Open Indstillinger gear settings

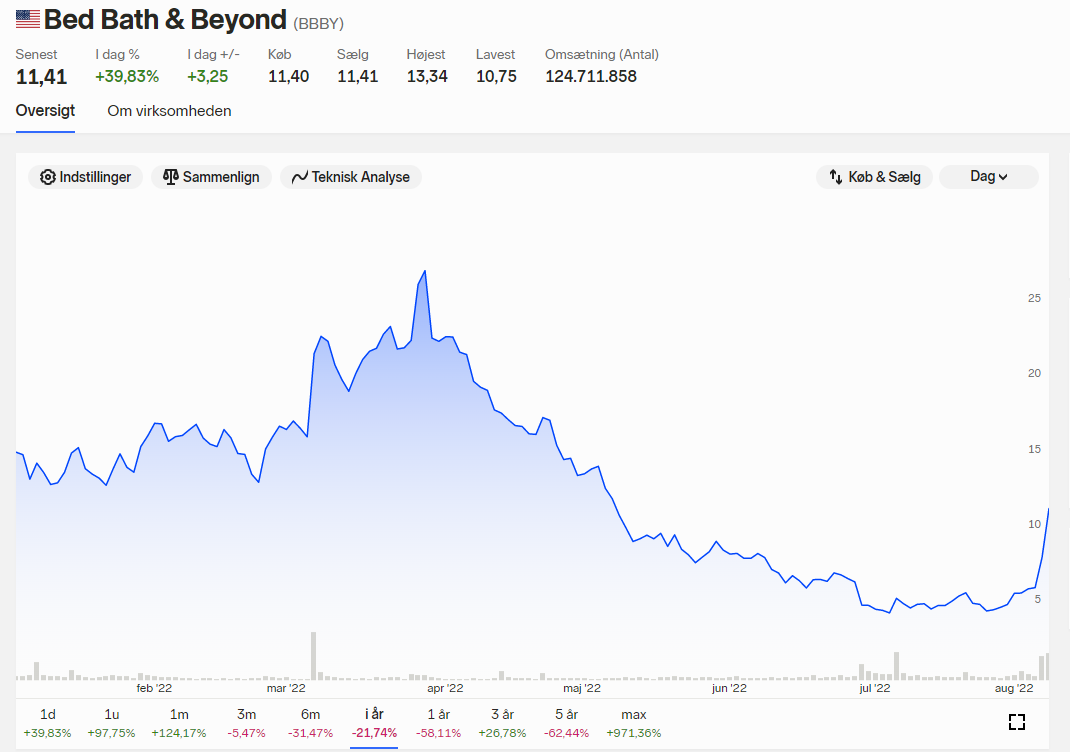pyautogui.click(x=85, y=177)
